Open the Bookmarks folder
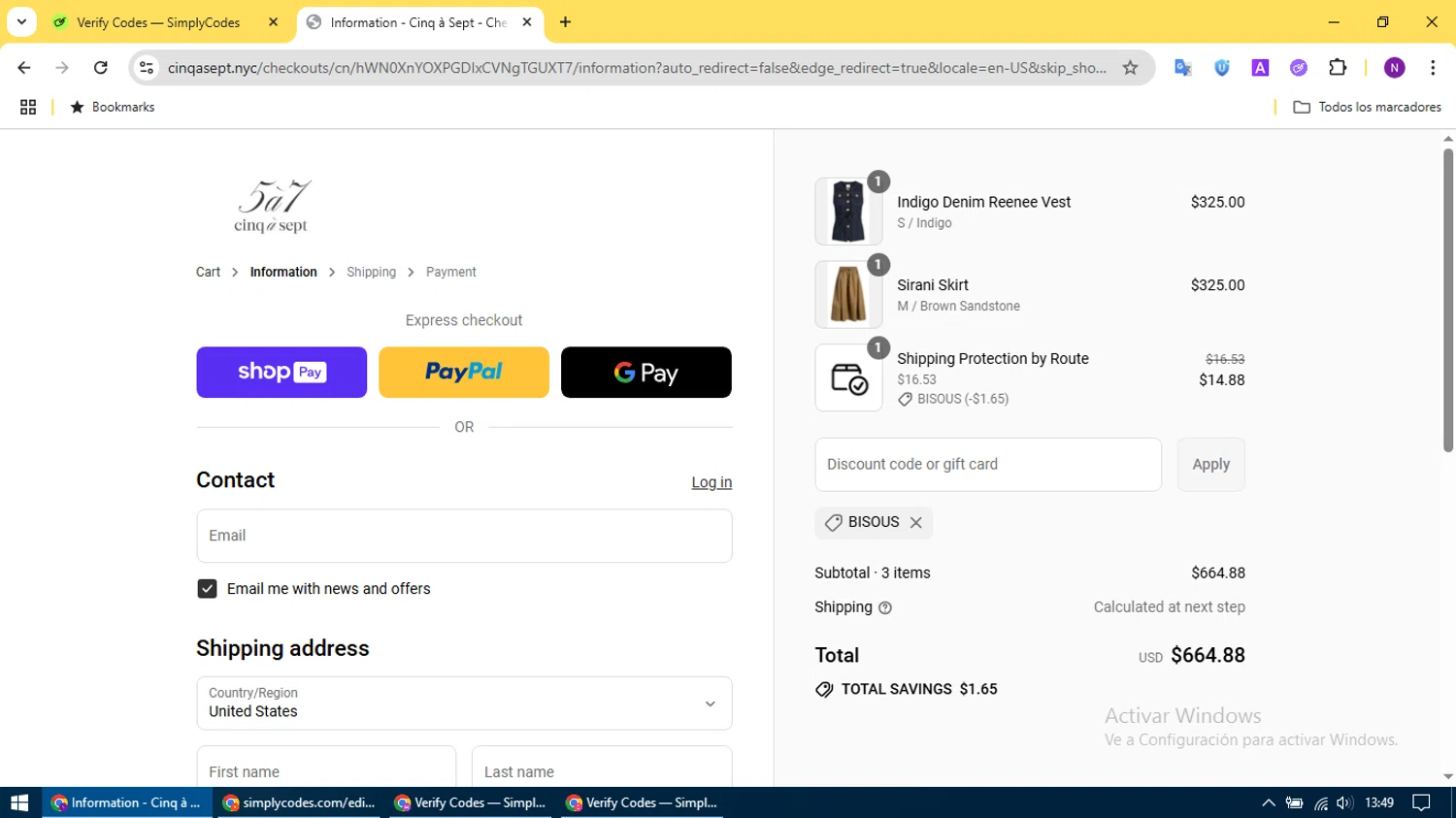Viewport: 1456px width, 818px height. [x=113, y=107]
